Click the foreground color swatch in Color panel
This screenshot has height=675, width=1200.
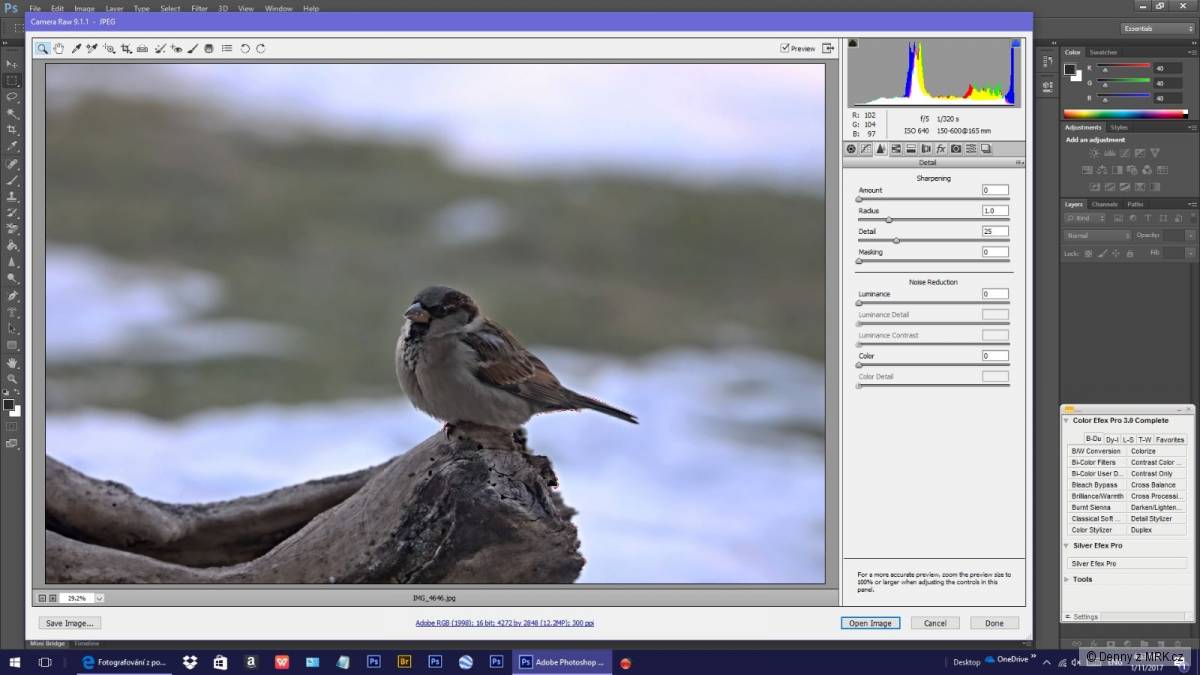pos(1069,70)
